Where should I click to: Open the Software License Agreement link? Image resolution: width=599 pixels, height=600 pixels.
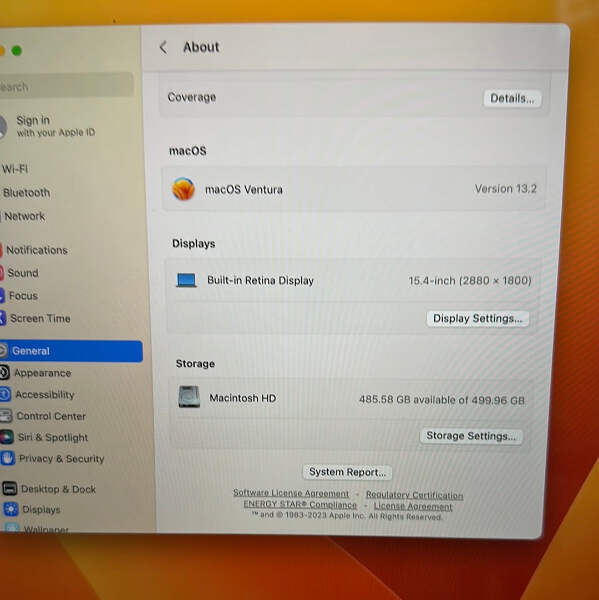291,493
